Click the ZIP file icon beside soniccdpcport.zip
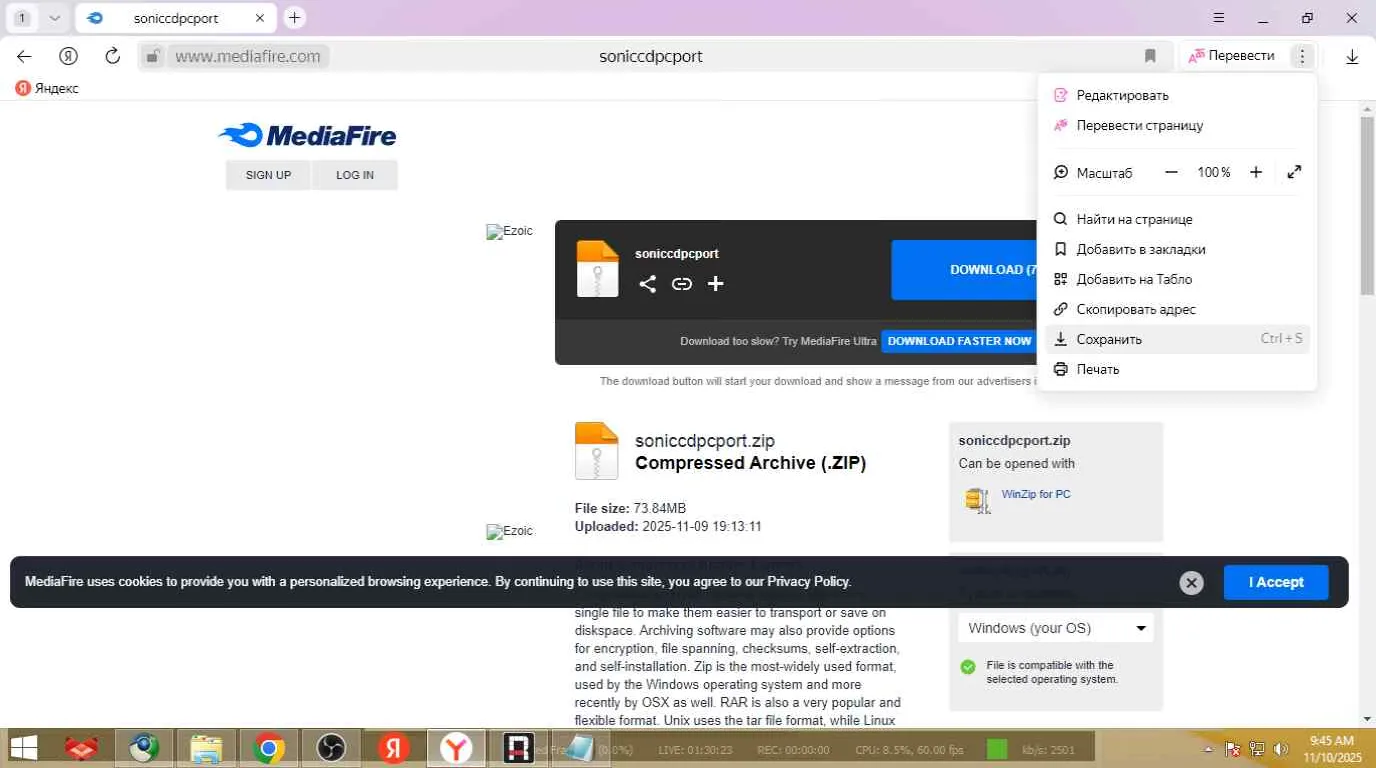The image size is (1376, 768). 597,451
